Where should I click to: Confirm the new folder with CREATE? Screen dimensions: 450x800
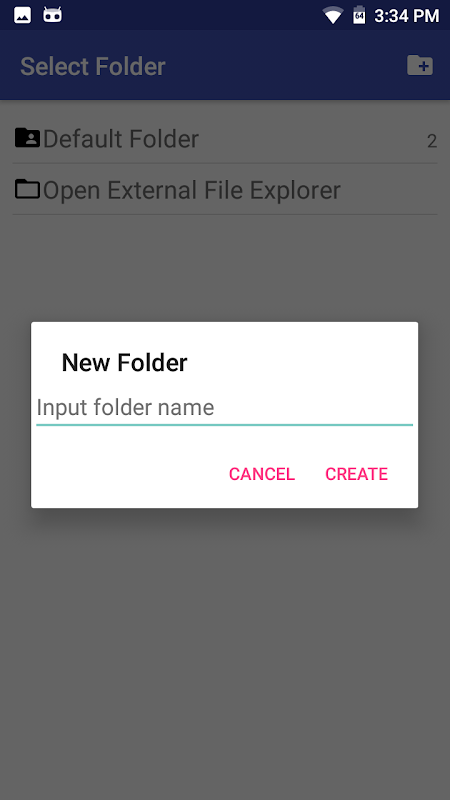click(x=357, y=474)
